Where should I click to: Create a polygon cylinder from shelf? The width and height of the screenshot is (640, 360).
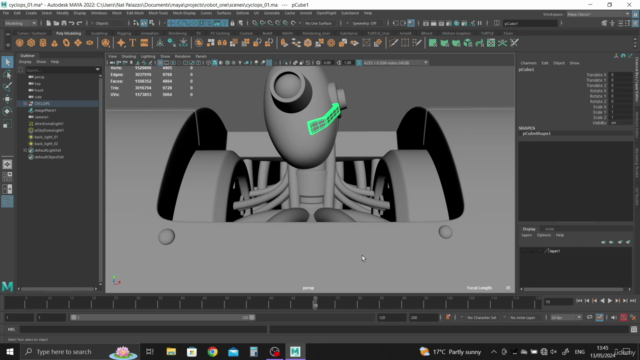(x=43, y=43)
